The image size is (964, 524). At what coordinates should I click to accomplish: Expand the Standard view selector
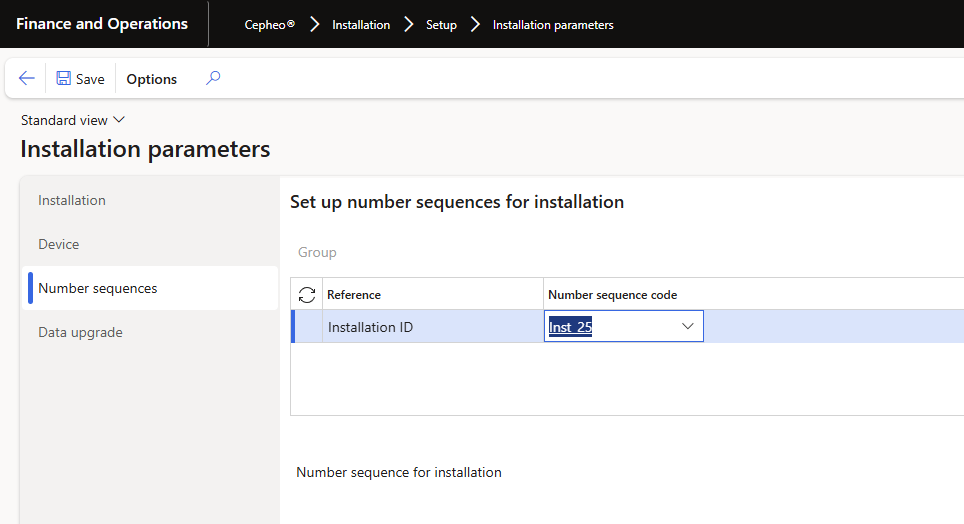tap(73, 120)
